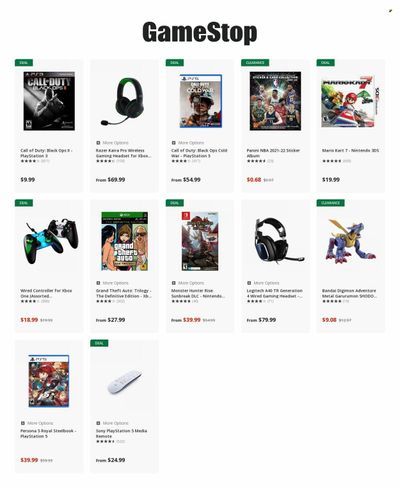Image resolution: width=400 pixels, height=488 pixels.
Task: Click star rating for Sony PS5 Media Remote
Action: tap(105, 441)
